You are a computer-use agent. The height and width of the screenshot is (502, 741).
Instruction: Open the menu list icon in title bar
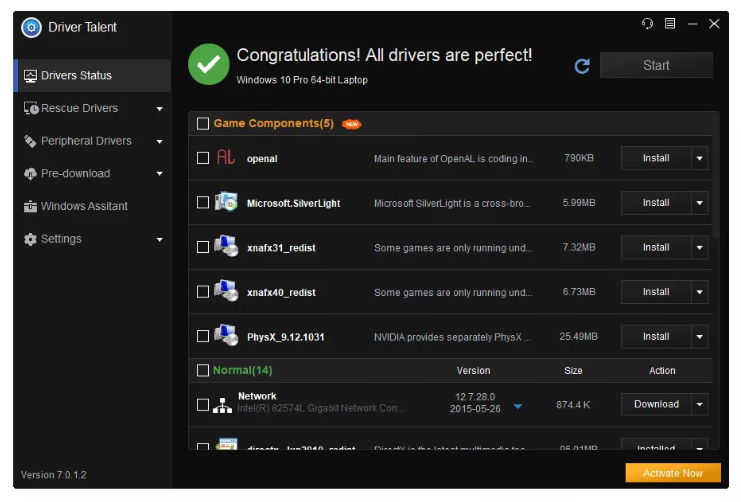pos(670,23)
